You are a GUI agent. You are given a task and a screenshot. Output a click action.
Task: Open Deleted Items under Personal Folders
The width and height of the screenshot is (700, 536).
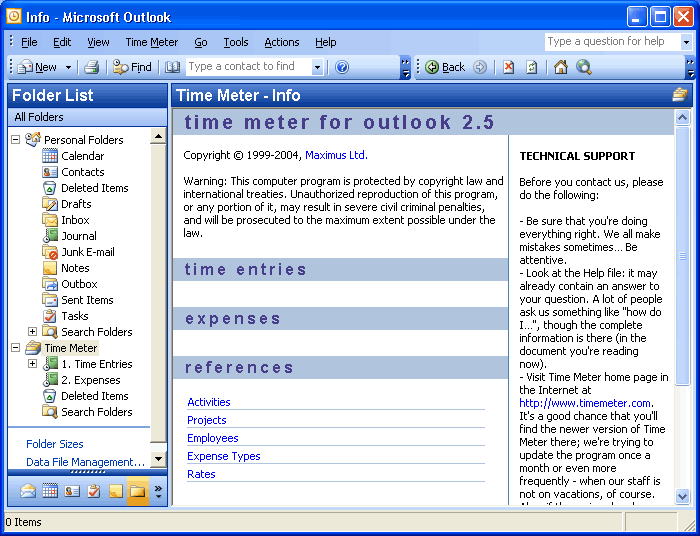(95, 188)
